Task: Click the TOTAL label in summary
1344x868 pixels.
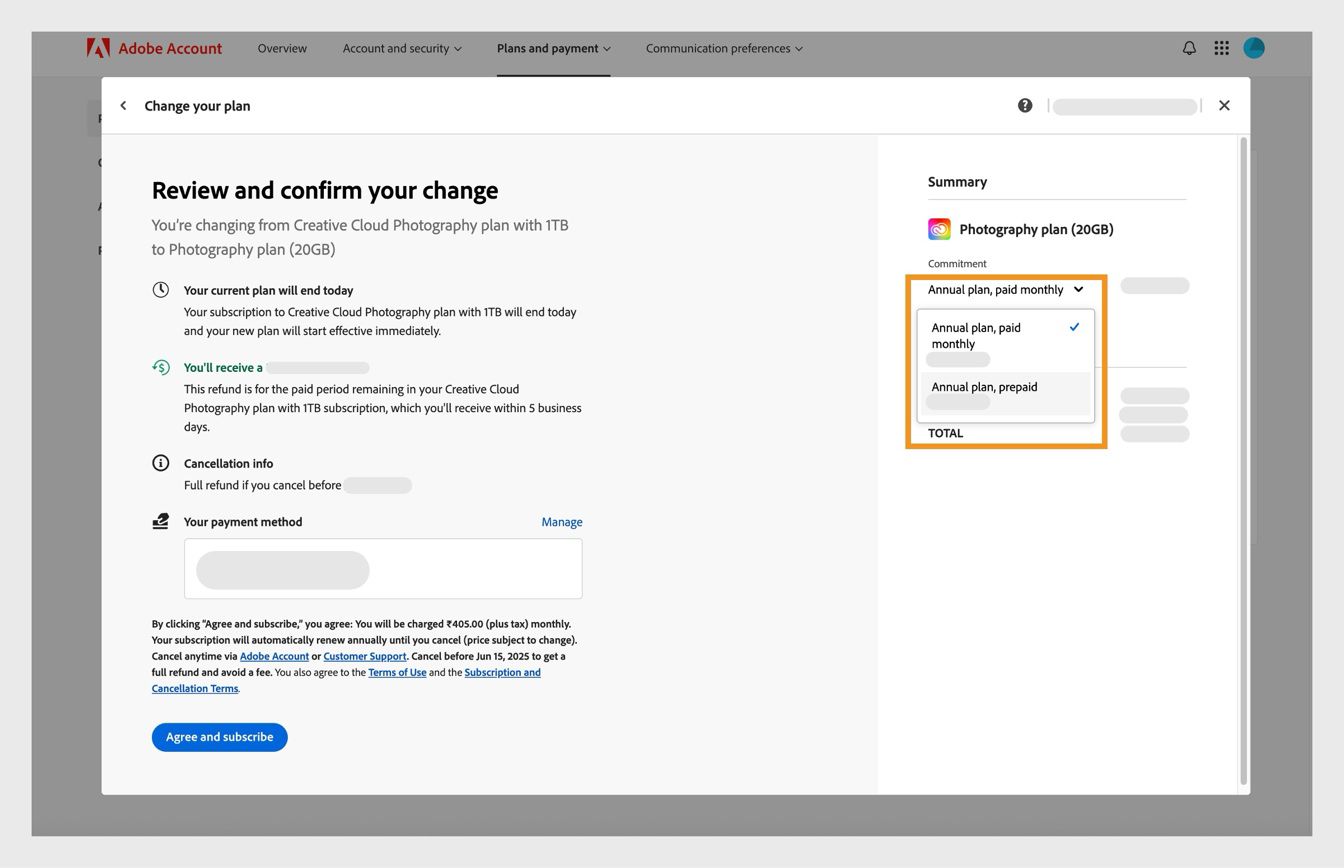Action: point(945,433)
